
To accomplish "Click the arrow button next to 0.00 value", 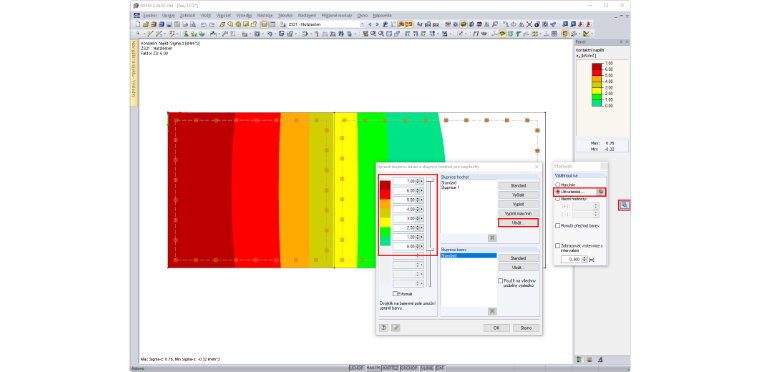I will point(422,246).
